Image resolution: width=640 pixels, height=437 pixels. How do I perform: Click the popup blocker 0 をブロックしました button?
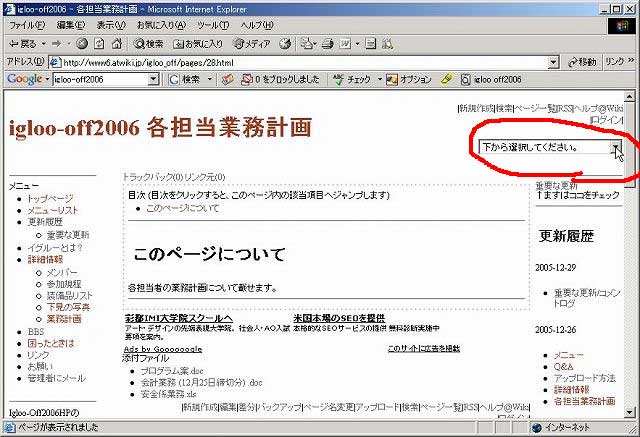pyautogui.click(x=280, y=79)
